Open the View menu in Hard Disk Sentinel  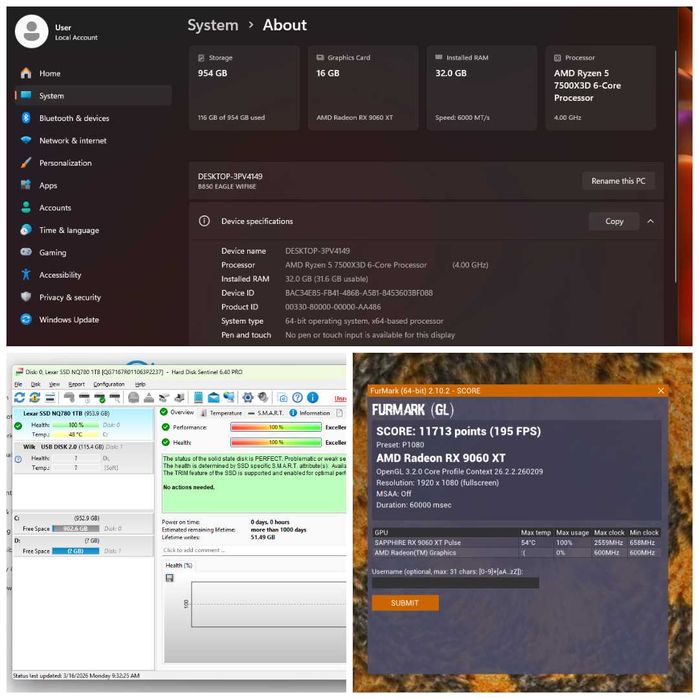pyautogui.click(x=54, y=384)
